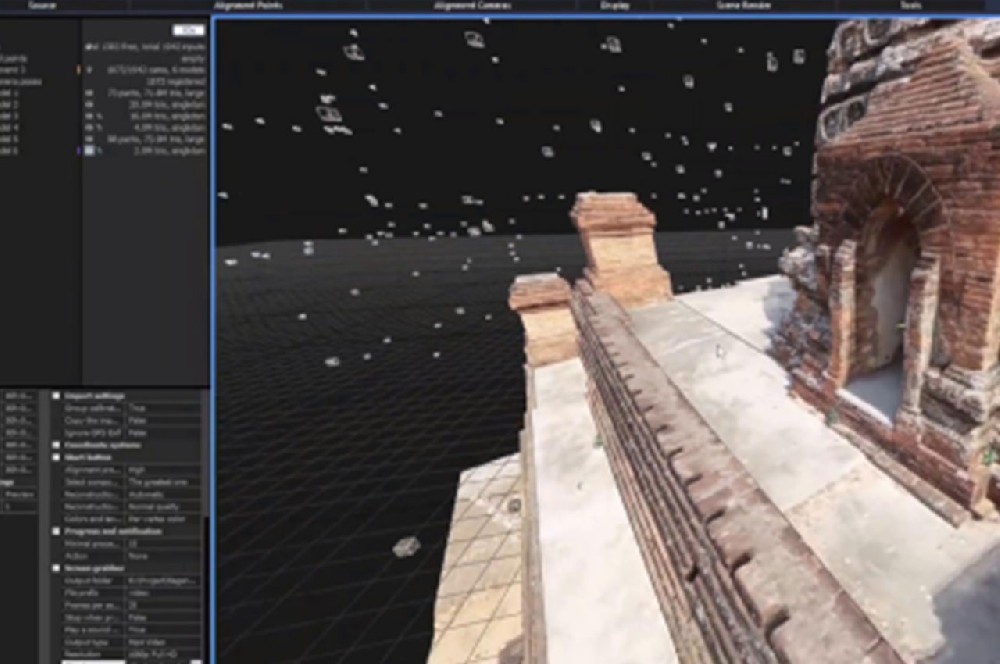The image size is (1000, 664).
Task: Select the Display ribbon group label
Action: [615, 5]
